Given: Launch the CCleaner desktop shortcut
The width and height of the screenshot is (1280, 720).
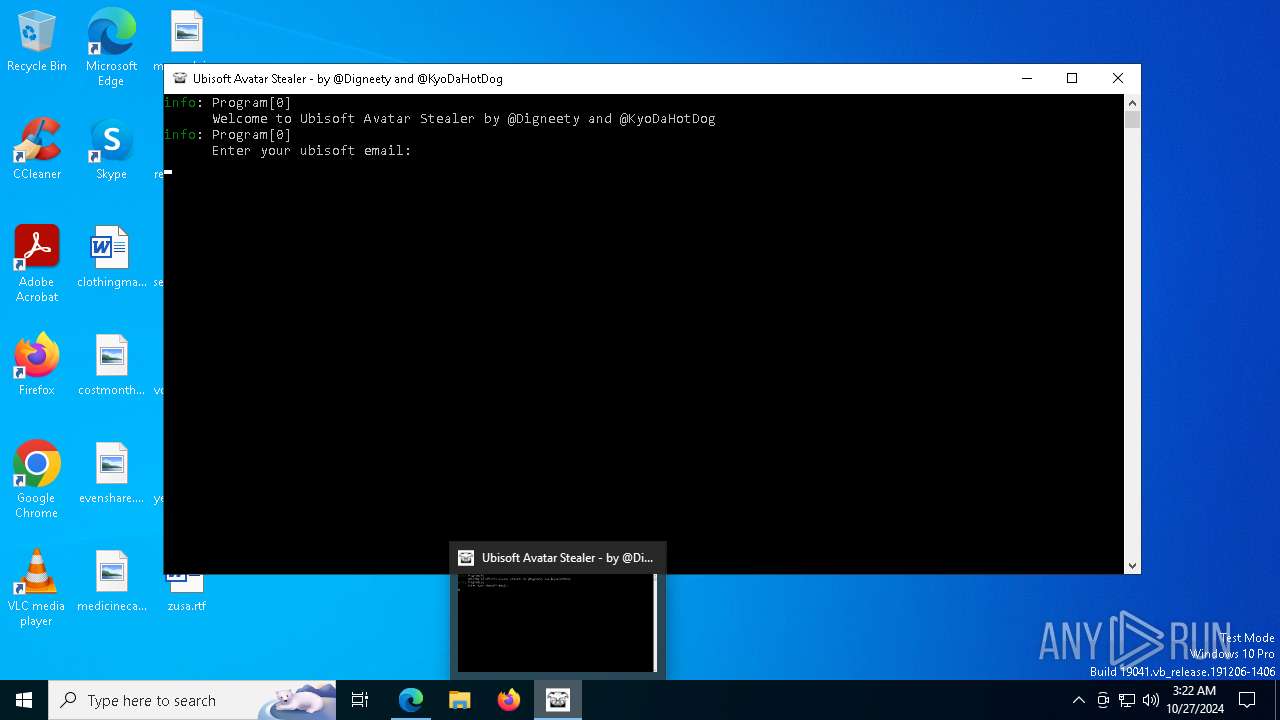Looking at the screenshot, I should [x=37, y=150].
